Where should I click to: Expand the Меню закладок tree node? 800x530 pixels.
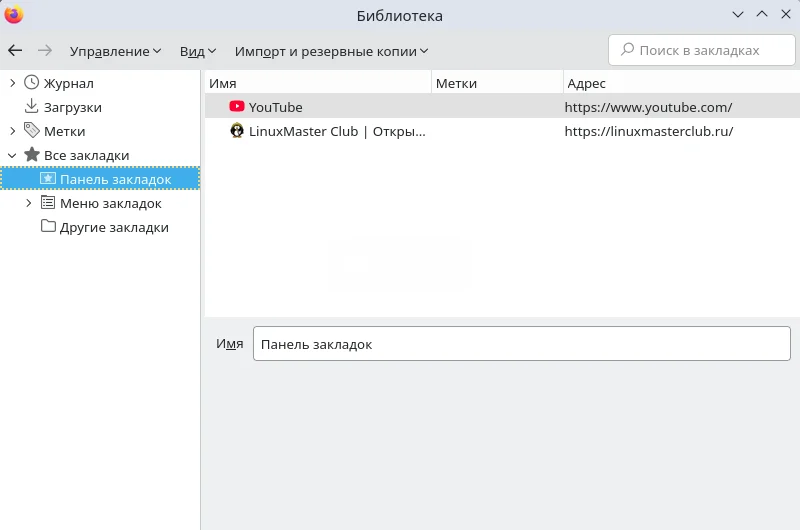pyautogui.click(x=29, y=203)
